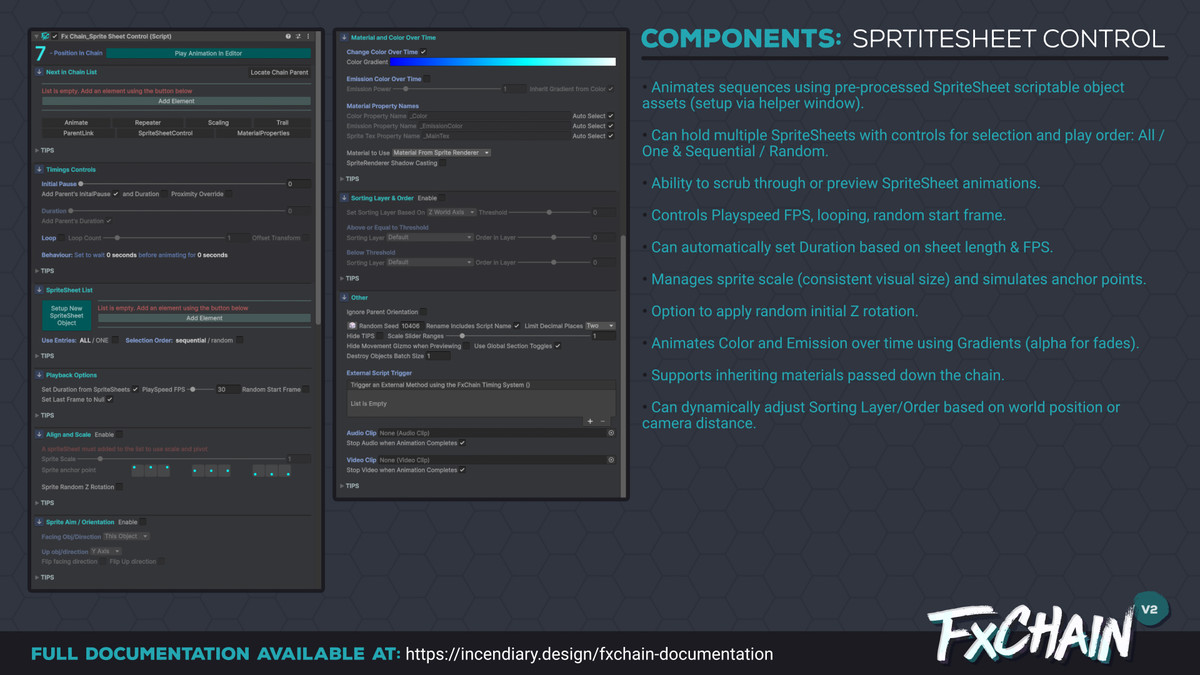This screenshot has height=675, width=1200.
Task: Click the SpriteSheetControl chain element button
Action: [x=165, y=133]
